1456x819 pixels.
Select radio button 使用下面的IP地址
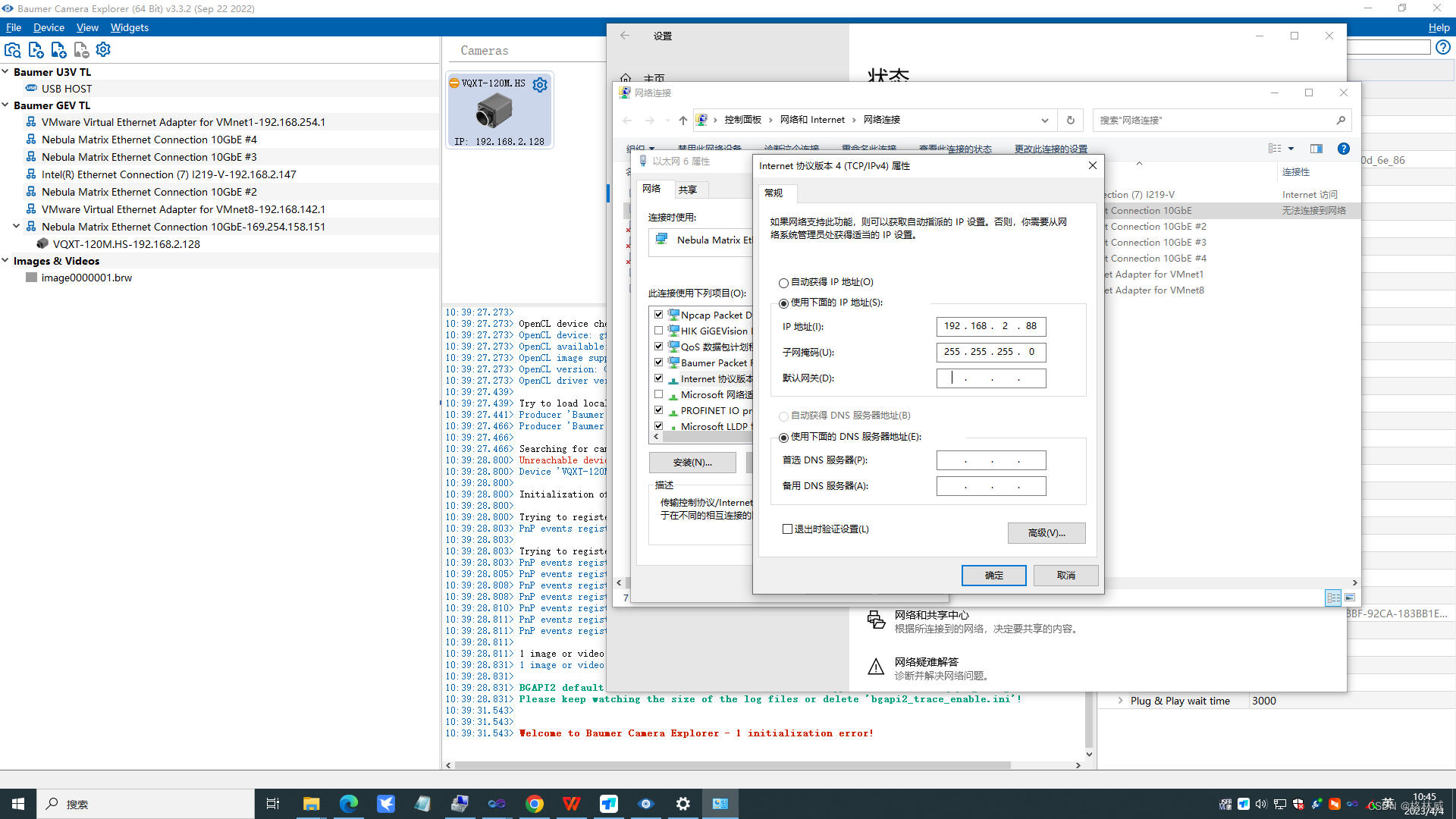click(785, 302)
